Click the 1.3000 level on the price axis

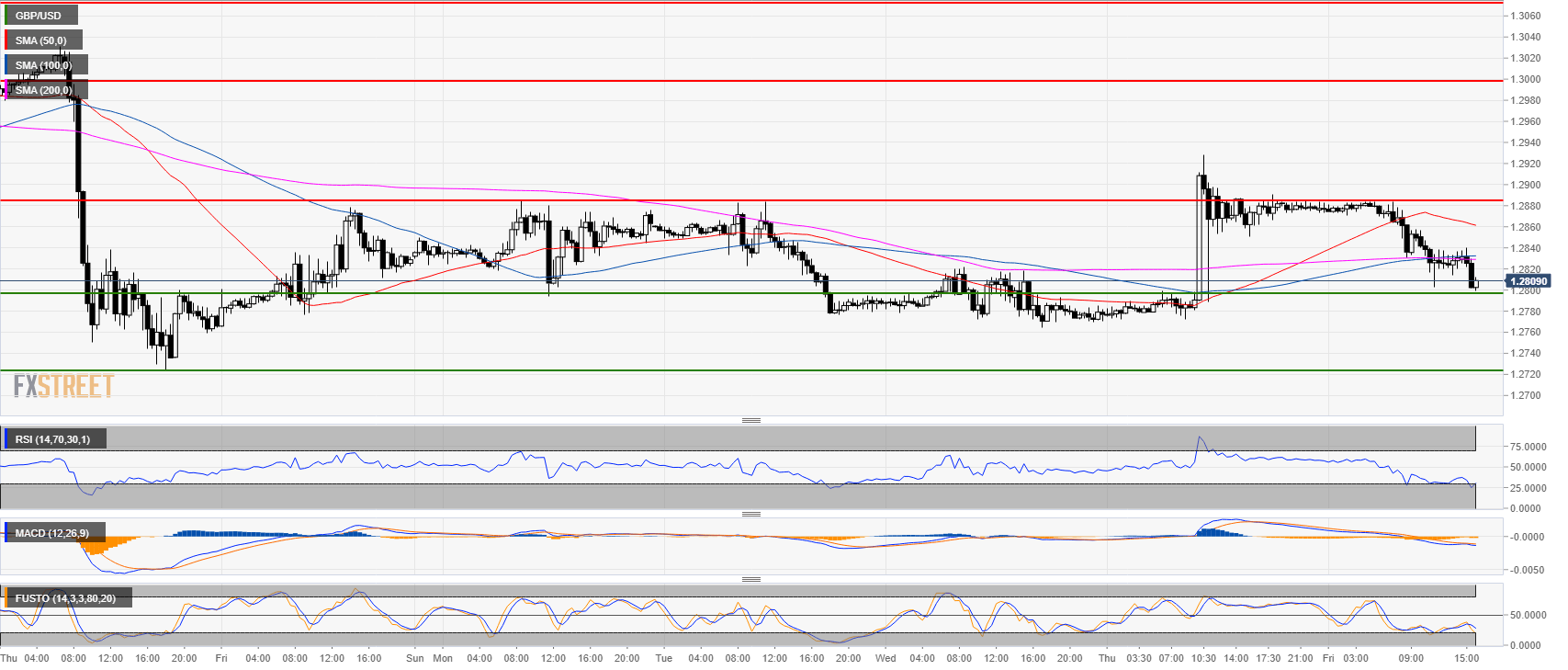click(x=1526, y=80)
